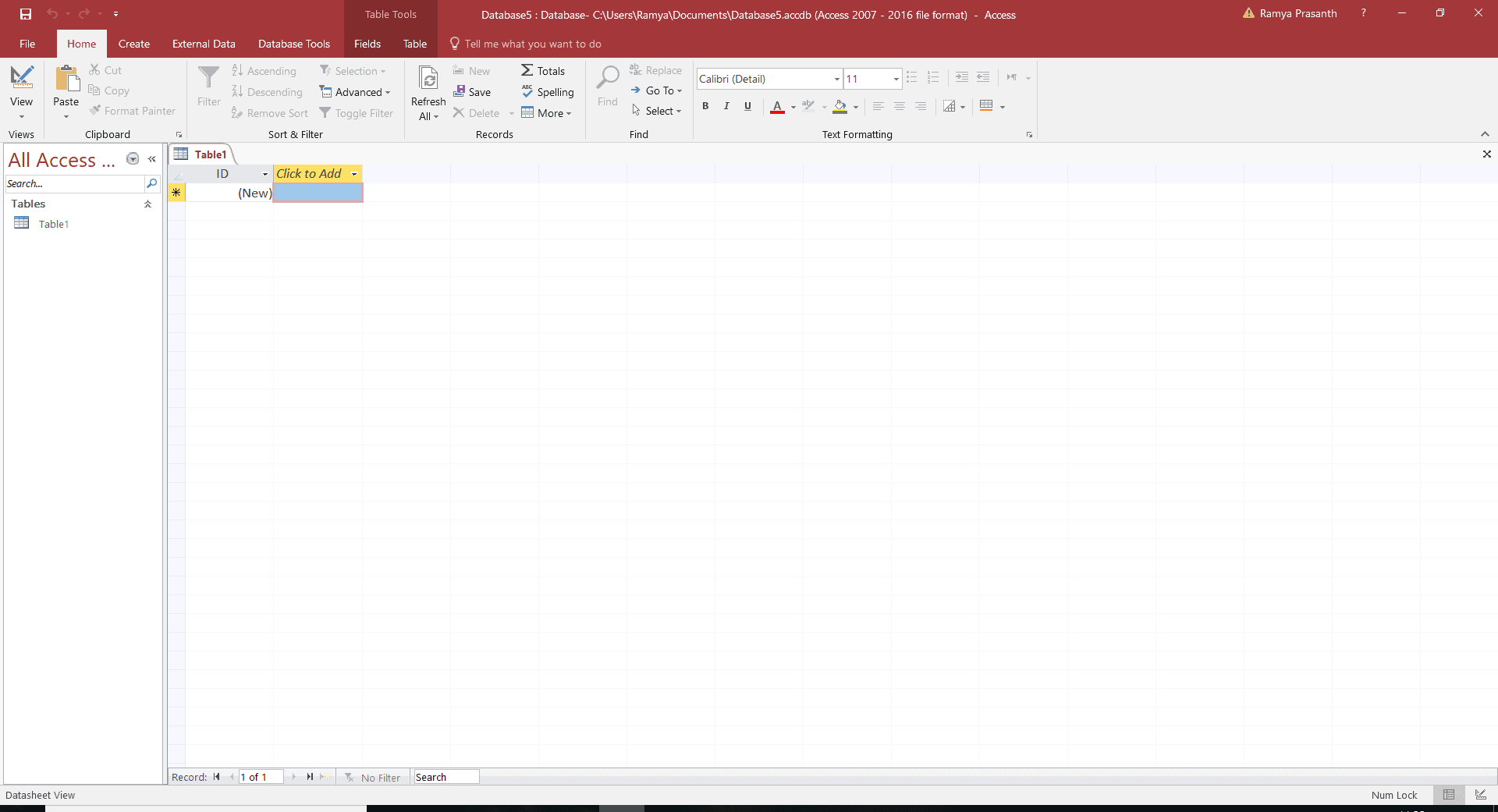
Task: Open the Advanced filter dropdown
Action: coord(355,92)
